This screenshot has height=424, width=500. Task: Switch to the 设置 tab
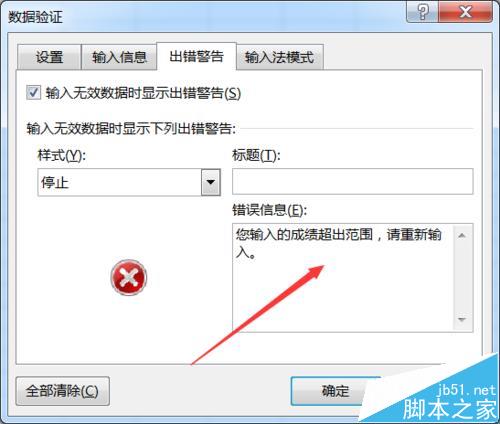pos(49,57)
